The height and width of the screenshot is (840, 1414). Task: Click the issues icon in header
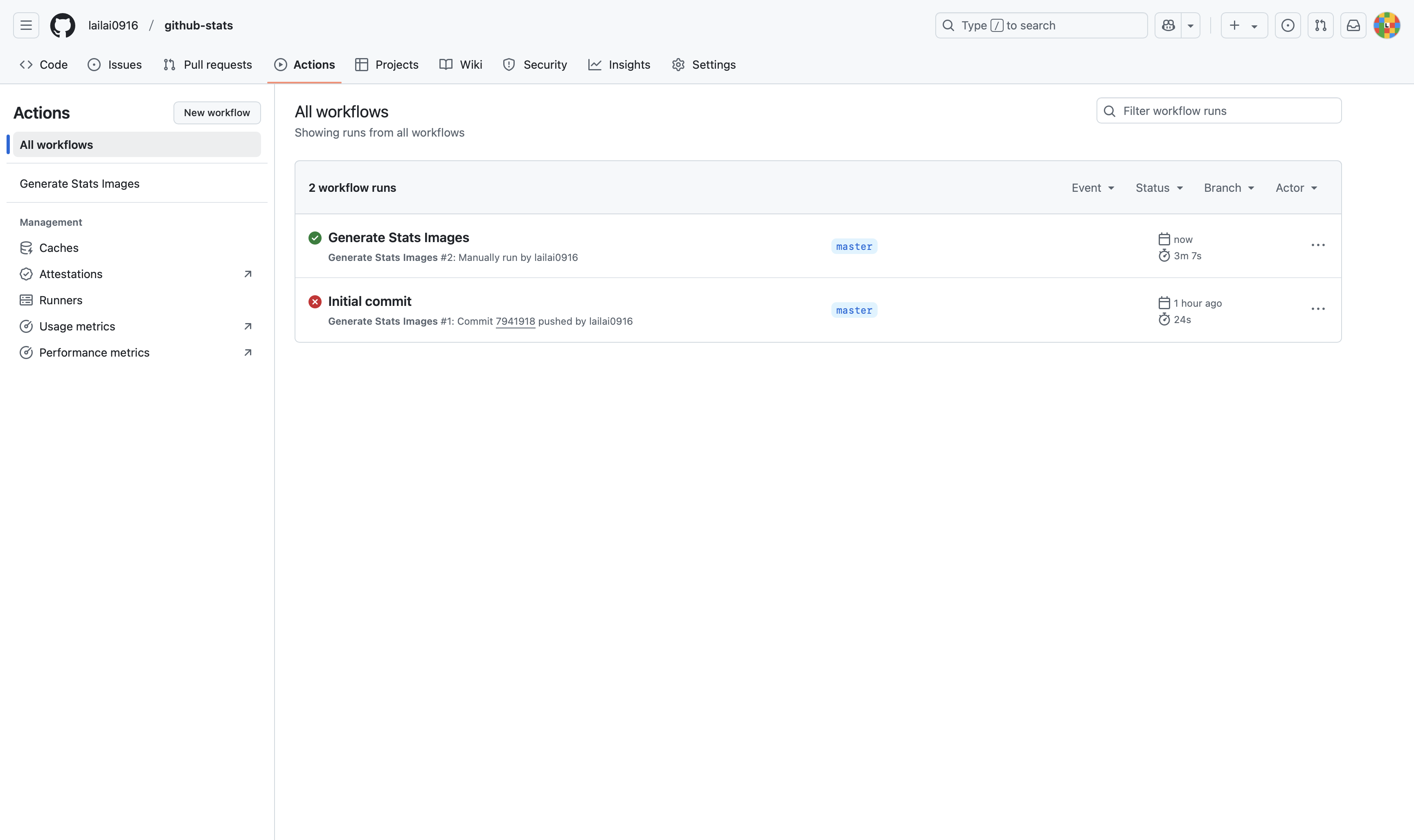coord(1287,25)
